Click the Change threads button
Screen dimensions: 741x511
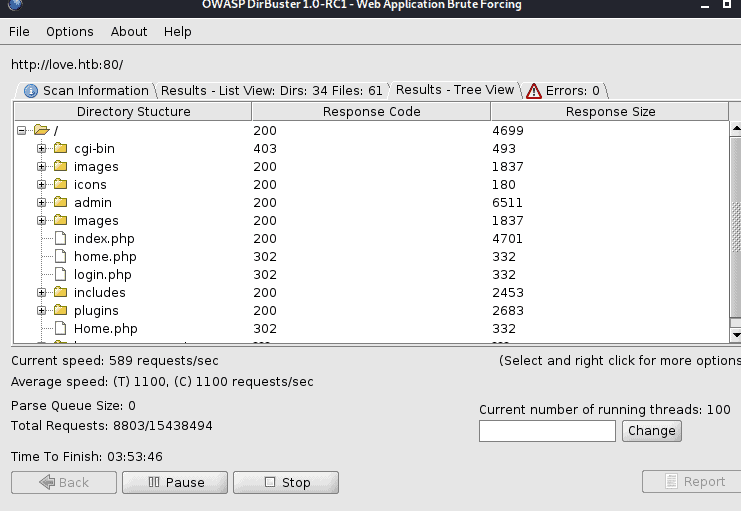[652, 431]
